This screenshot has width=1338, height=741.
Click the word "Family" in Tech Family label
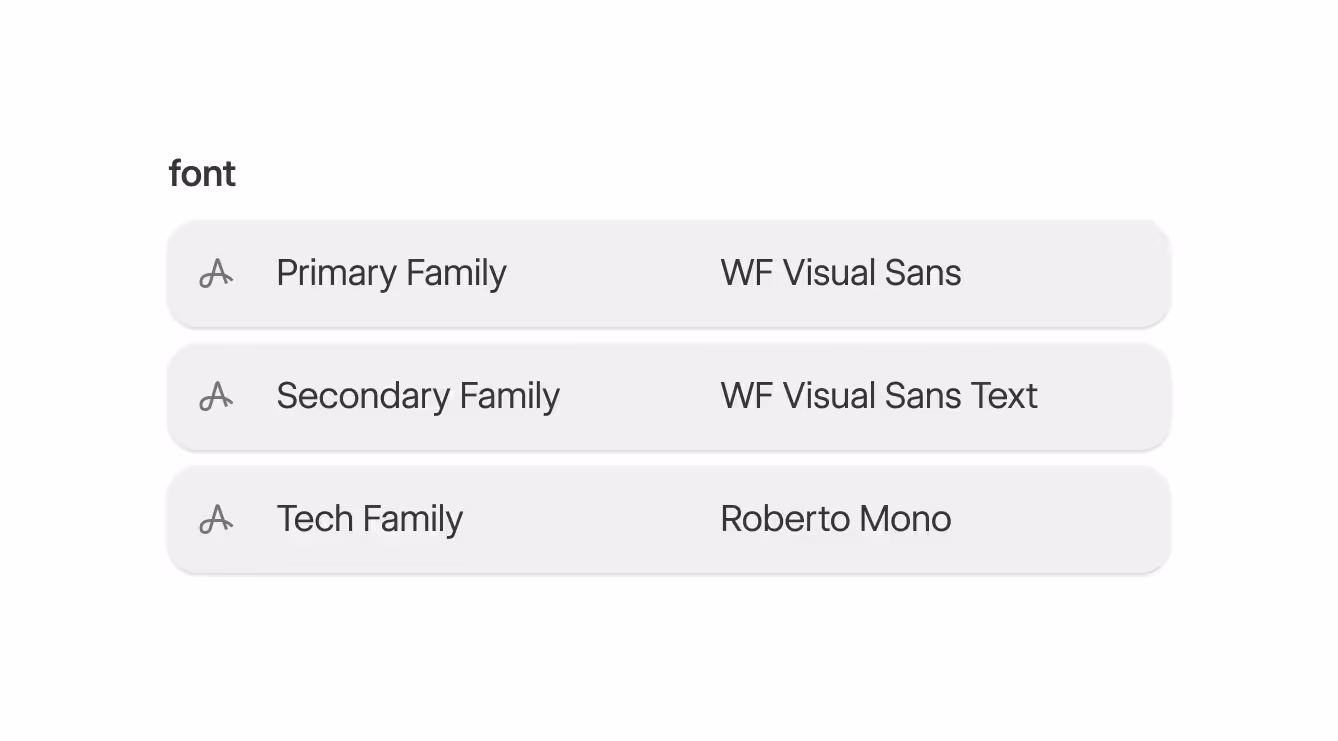(412, 519)
